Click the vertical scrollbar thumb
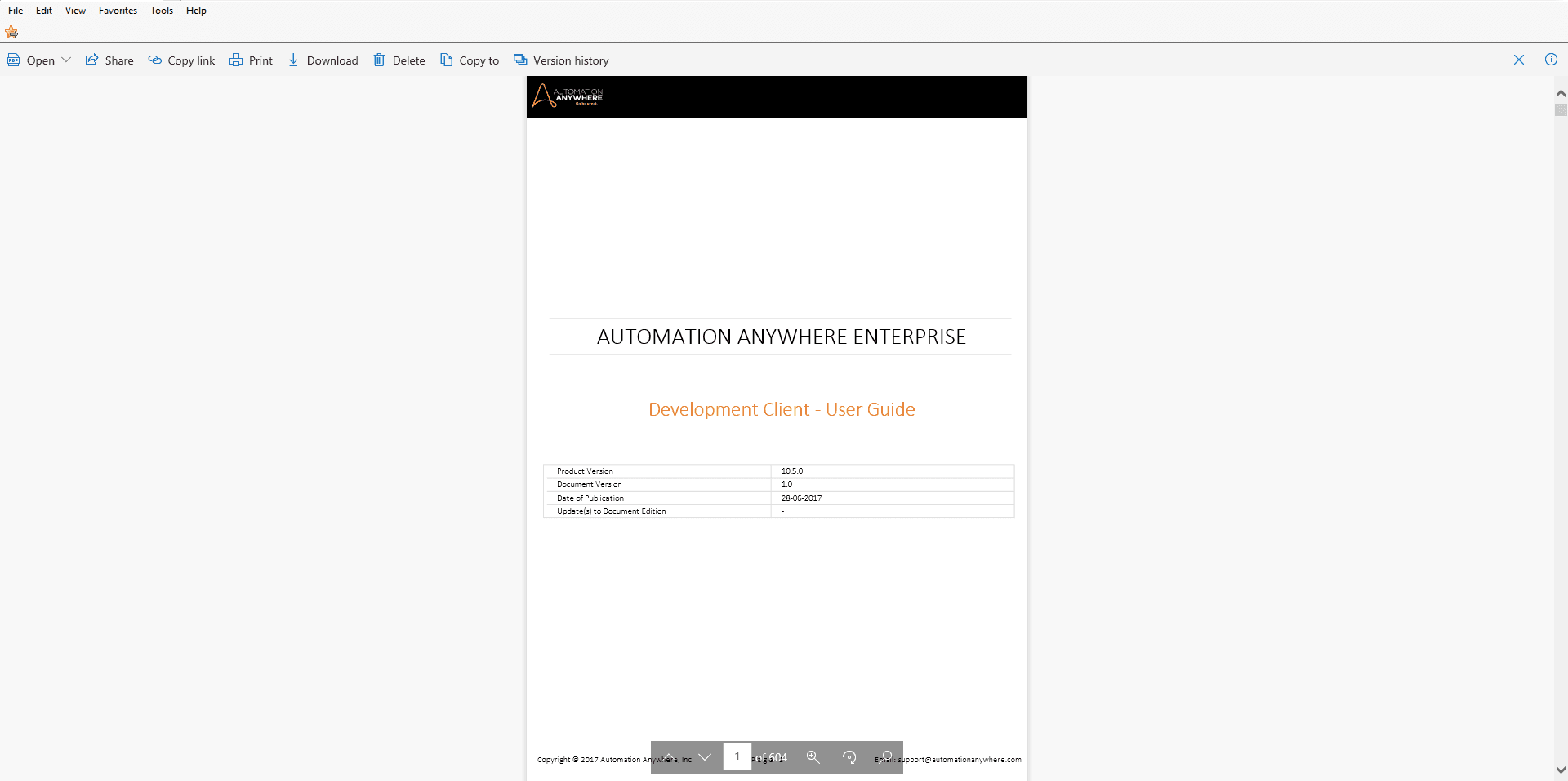The width and height of the screenshot is (1568, 781). pos(1561,109)
